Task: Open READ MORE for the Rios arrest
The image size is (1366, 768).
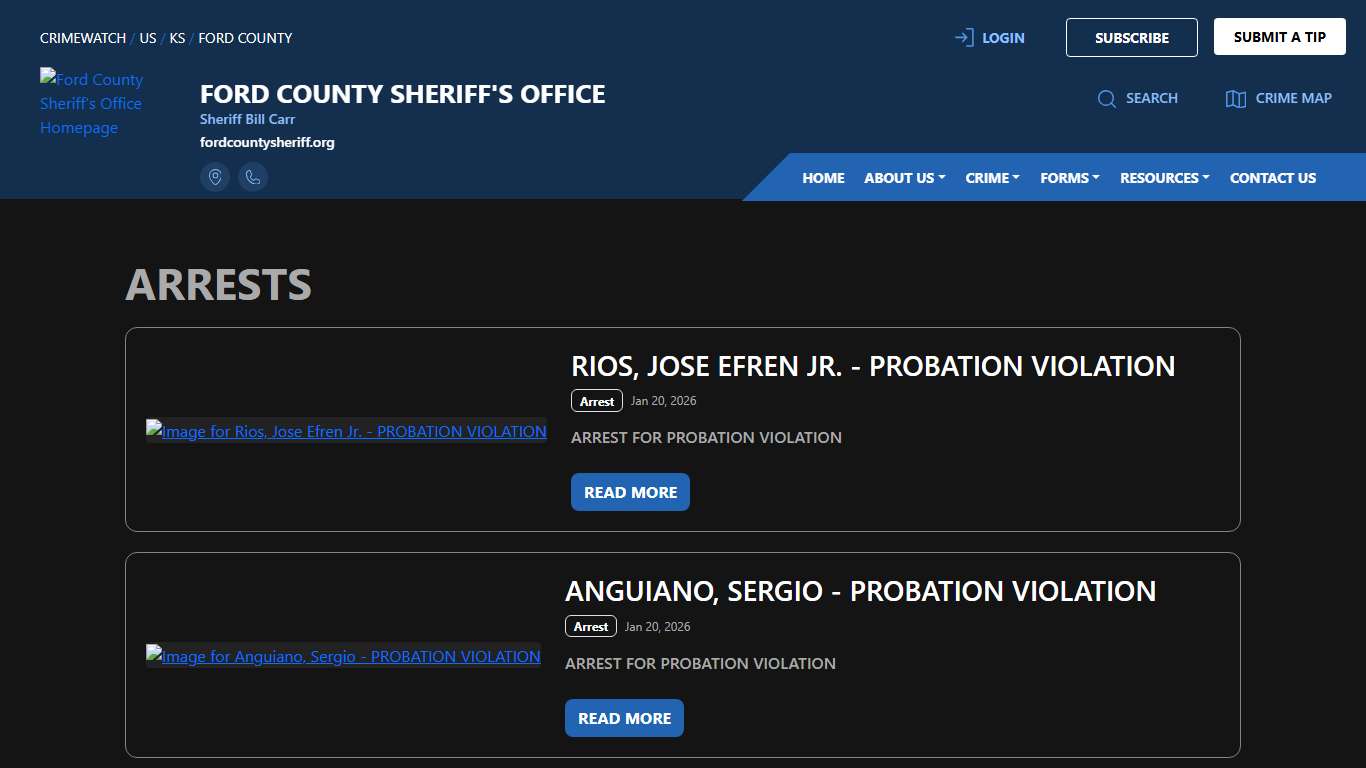Action: pos(630,491)
